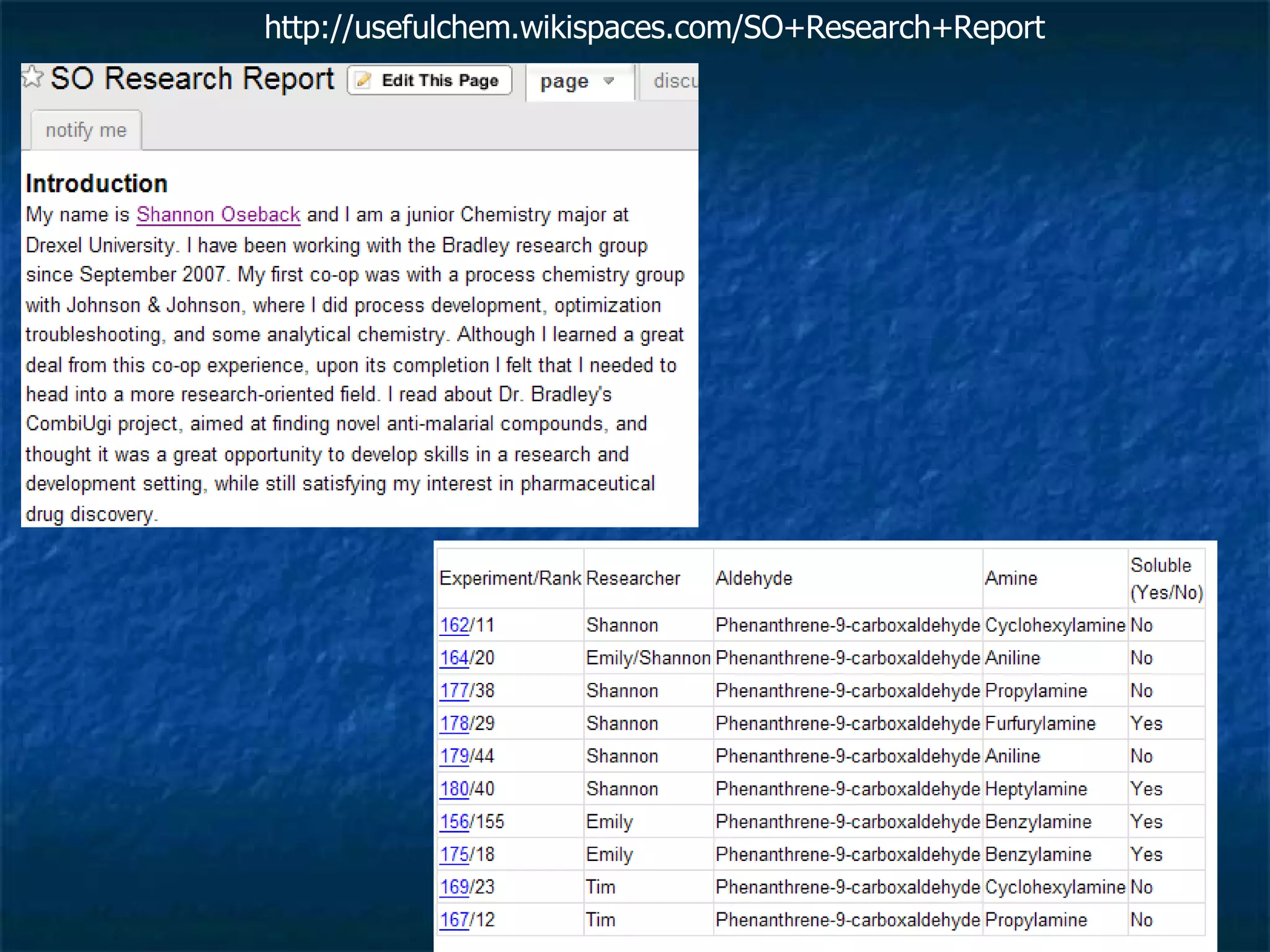Viewport: 1270px width, 952px height.
Task: Open the Shannon Oseback link
Action: coord(218,214)
